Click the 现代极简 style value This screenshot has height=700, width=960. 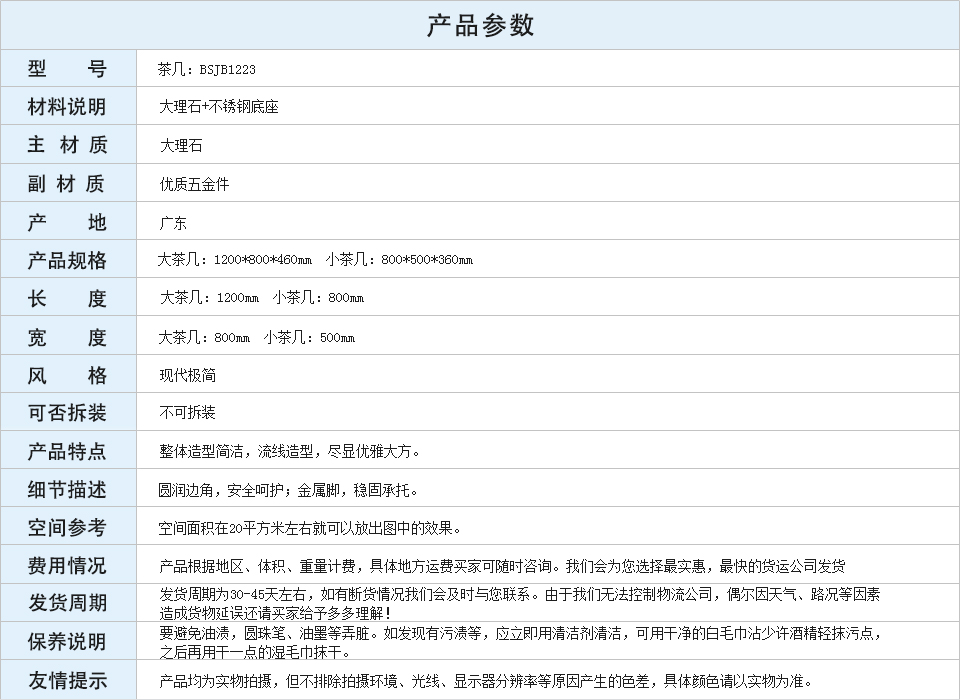187,375
